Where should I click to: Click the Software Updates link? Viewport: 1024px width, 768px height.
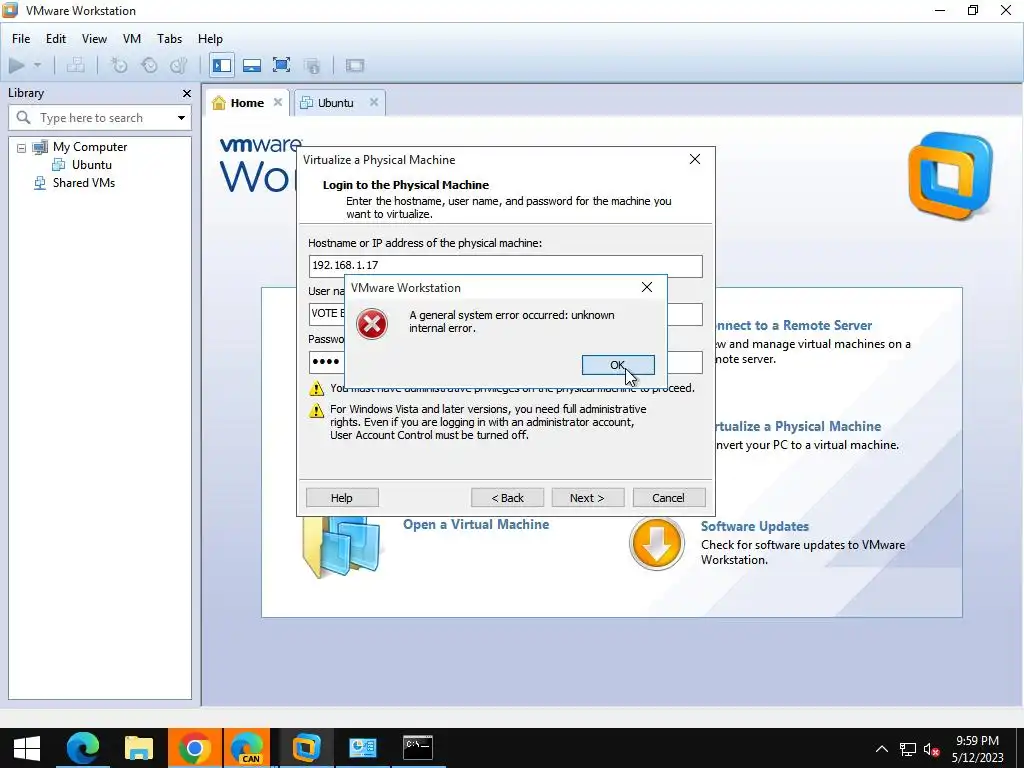[755, 526]
